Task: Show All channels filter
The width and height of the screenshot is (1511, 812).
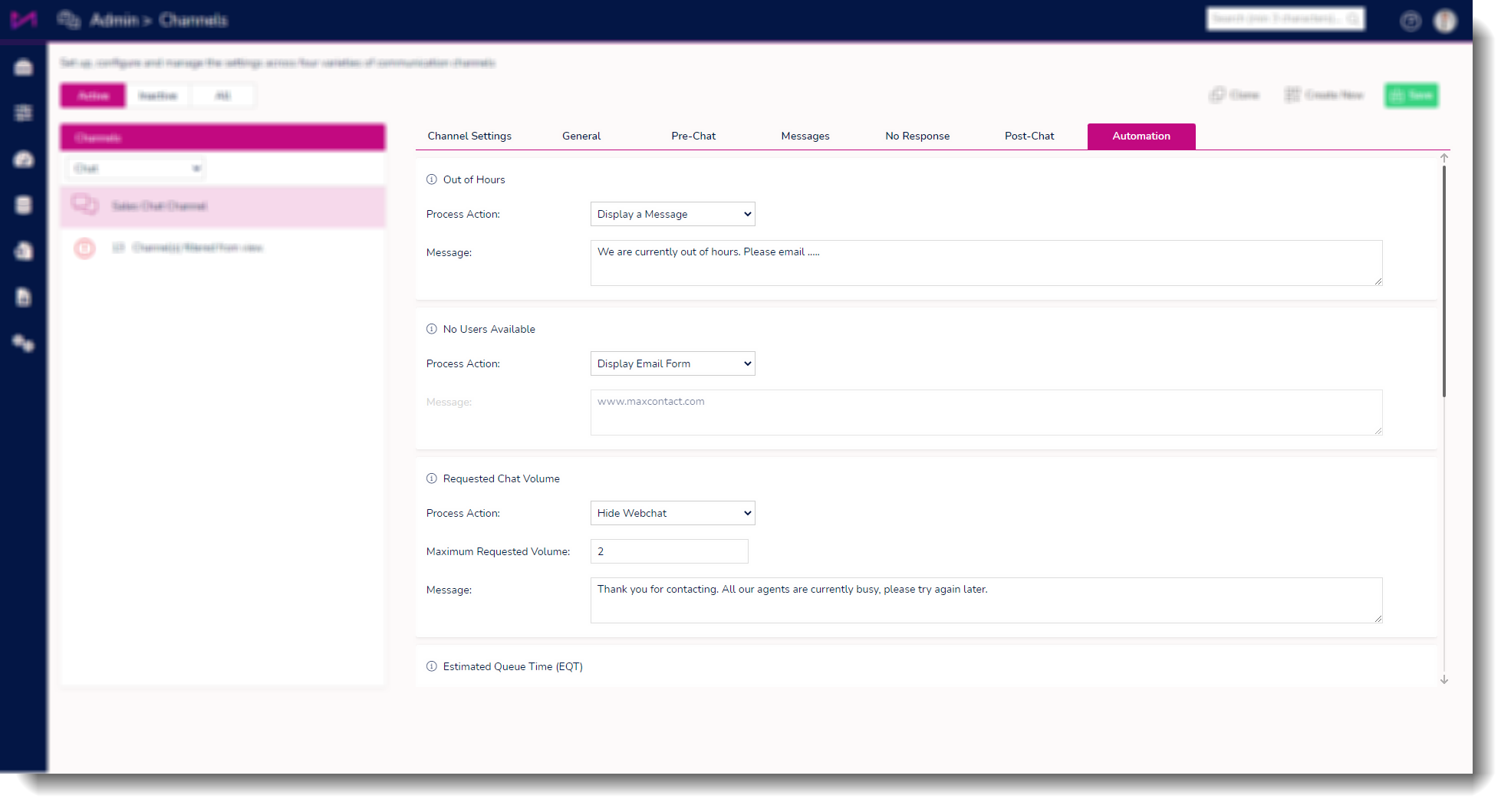Action: coord(223,96)
